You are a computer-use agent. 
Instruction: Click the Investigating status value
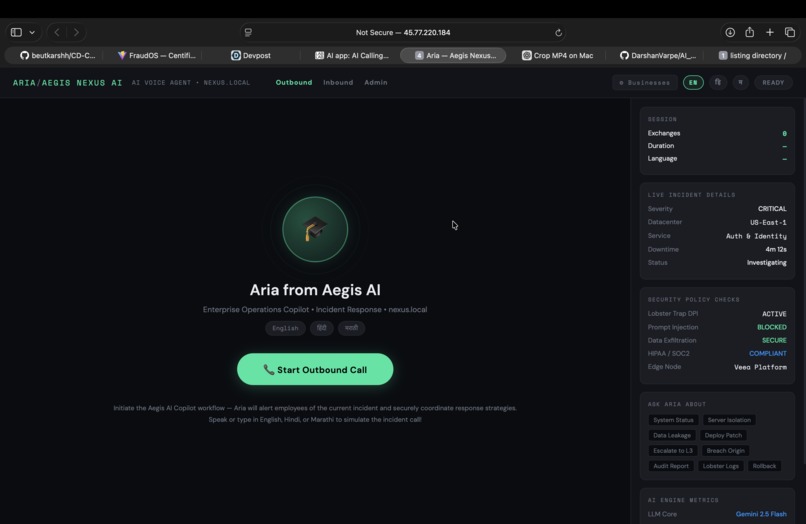tap(766, 263)
